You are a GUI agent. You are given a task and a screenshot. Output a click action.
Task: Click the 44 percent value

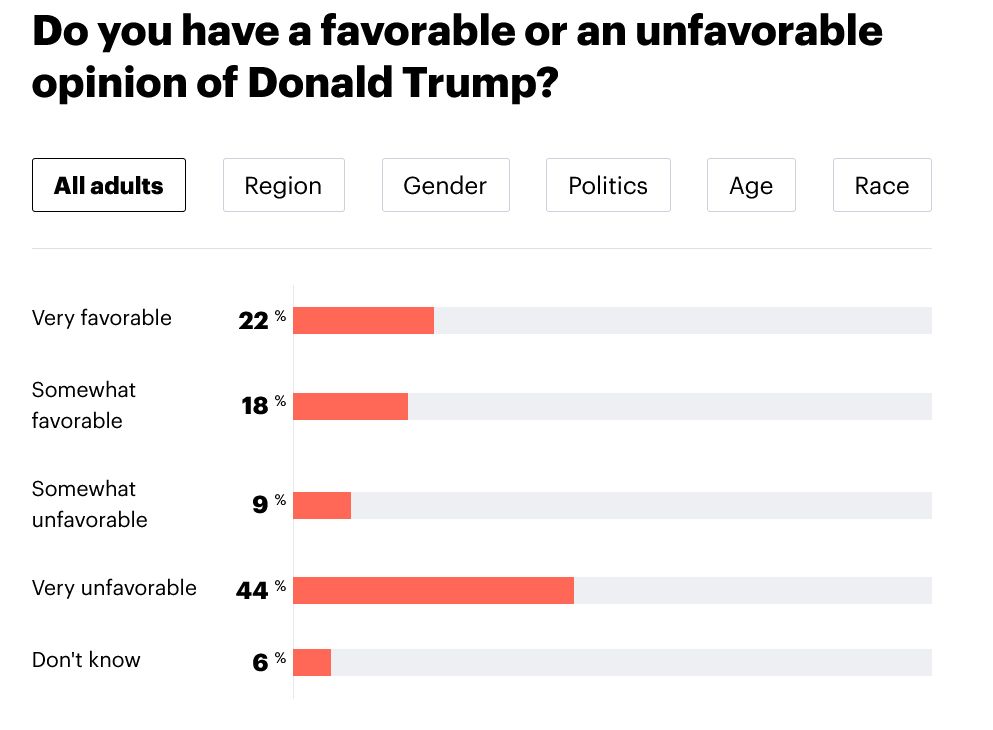(260, 589)
